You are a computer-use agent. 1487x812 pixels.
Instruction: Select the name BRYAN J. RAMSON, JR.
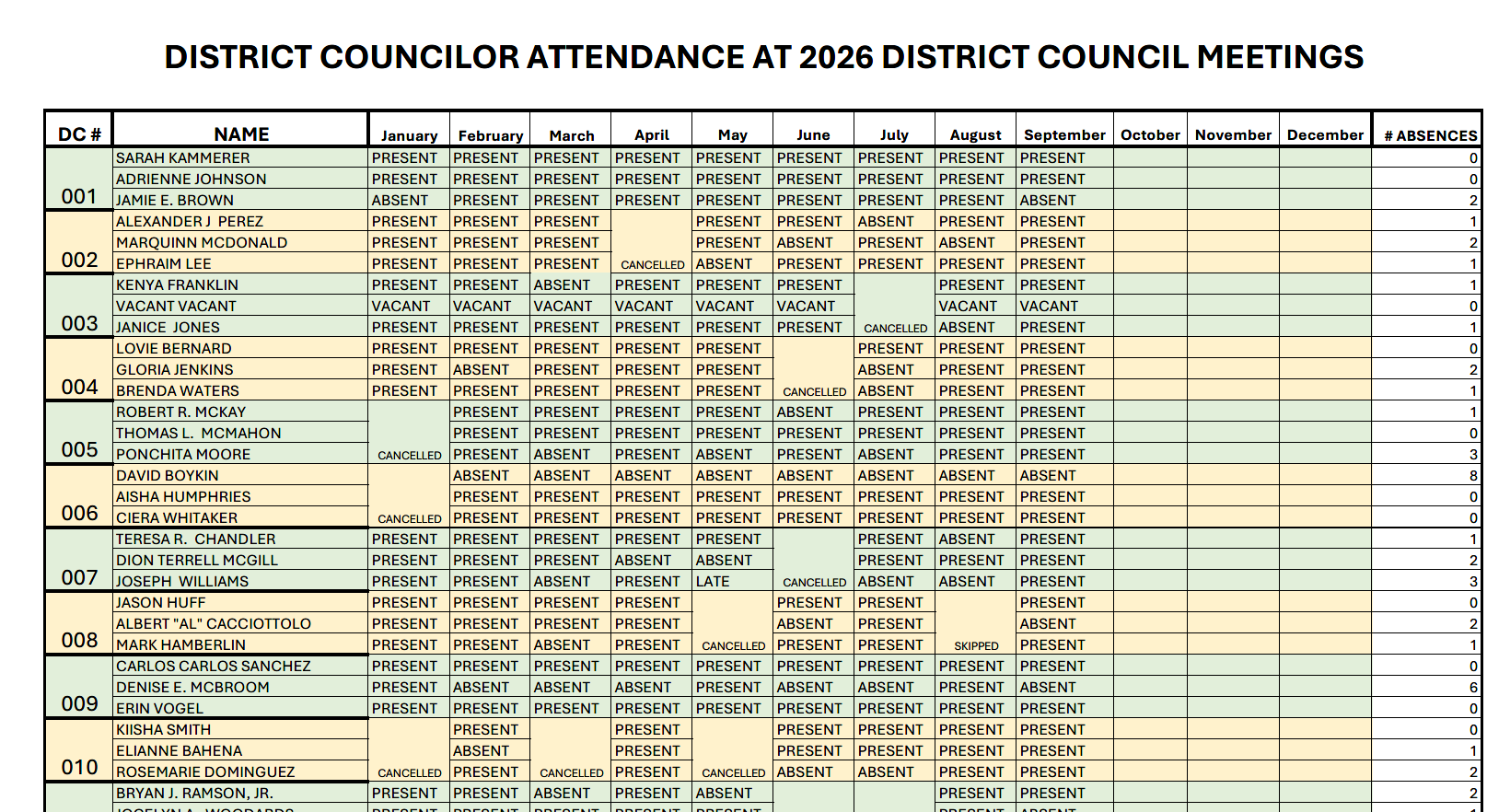[x=194, y=794]
